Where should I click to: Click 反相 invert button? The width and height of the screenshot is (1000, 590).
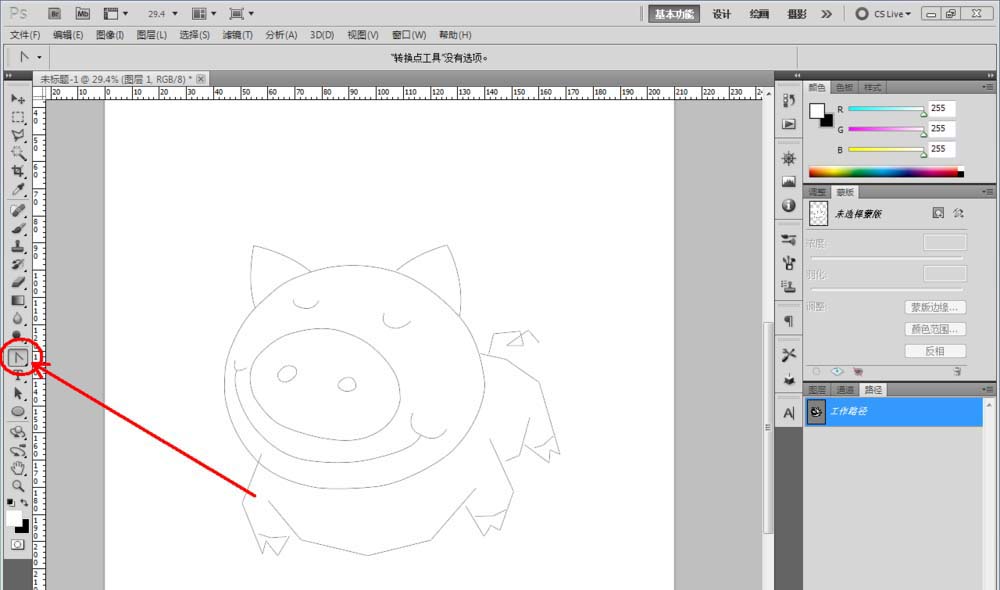click(935, 351)
